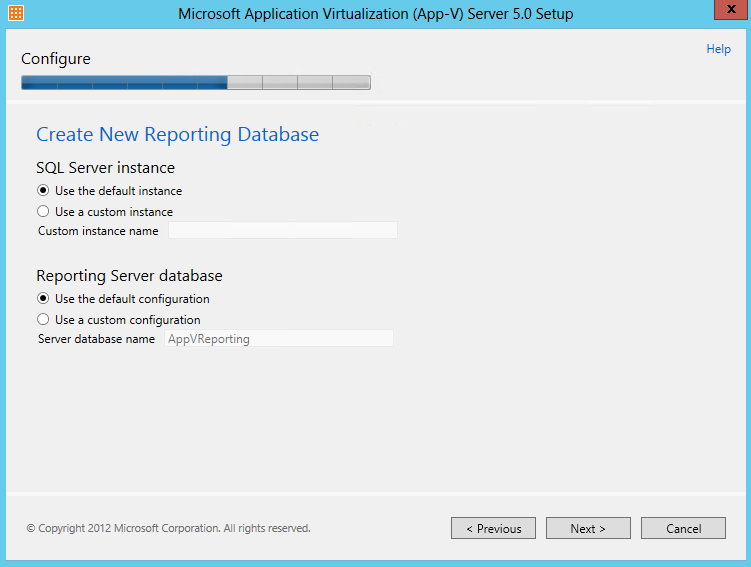The height and width of the screenshot is (567, 751).
Task: Close the setup window
Action: [x=730, y=10]
